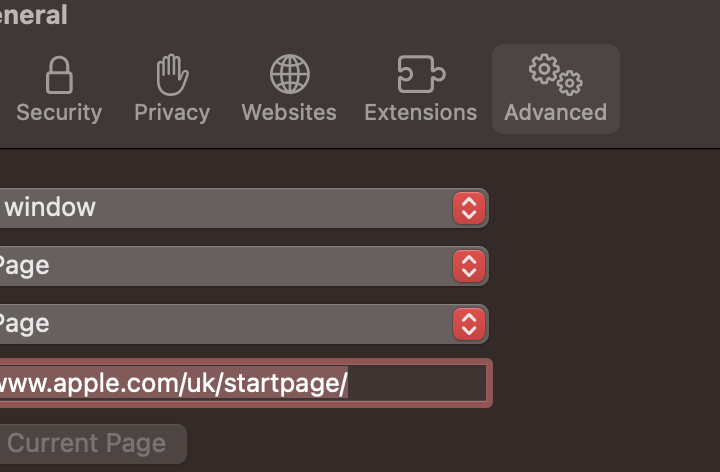This screenshot has width=720, height=472.
Task: Click red arrows of dropdown above URL field
Action: tap(469, 324)
